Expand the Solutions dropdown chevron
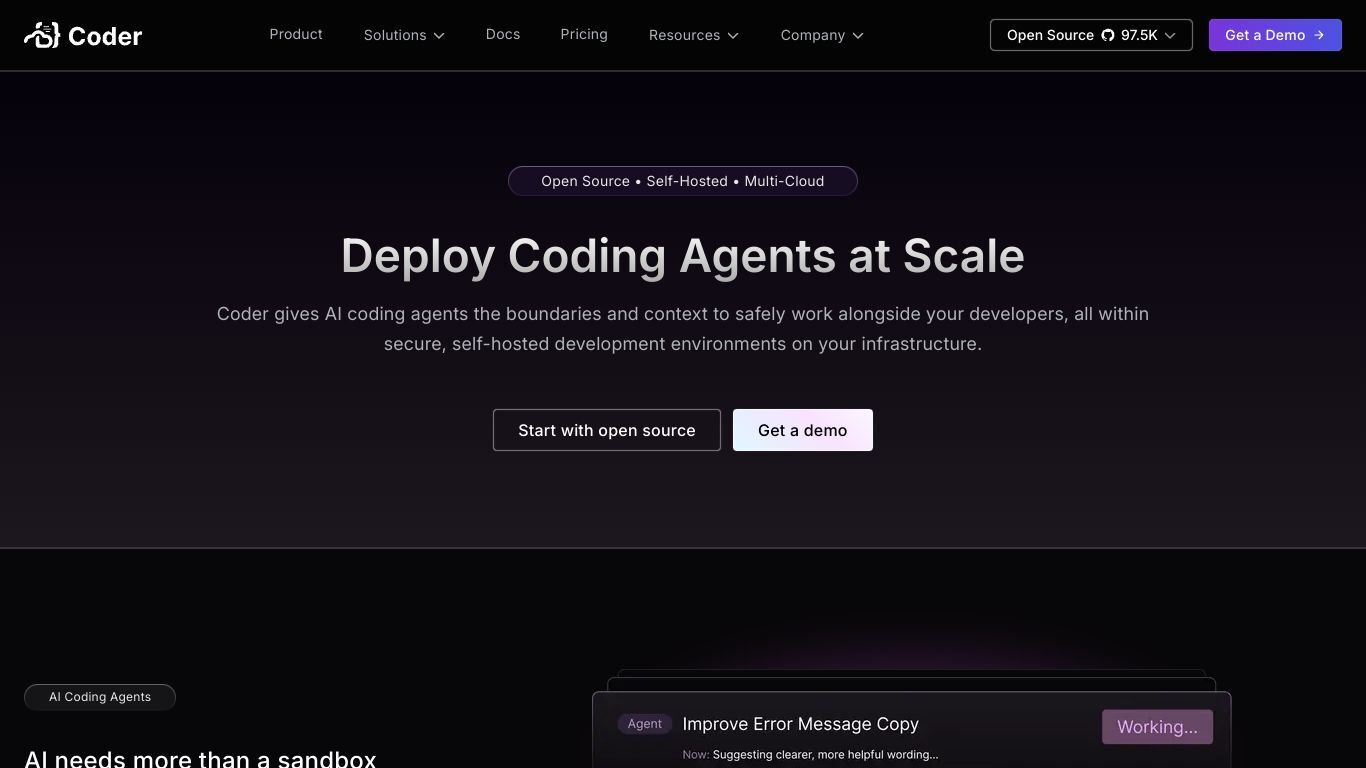The image size is (1366, 768). (x=439, y=35)
